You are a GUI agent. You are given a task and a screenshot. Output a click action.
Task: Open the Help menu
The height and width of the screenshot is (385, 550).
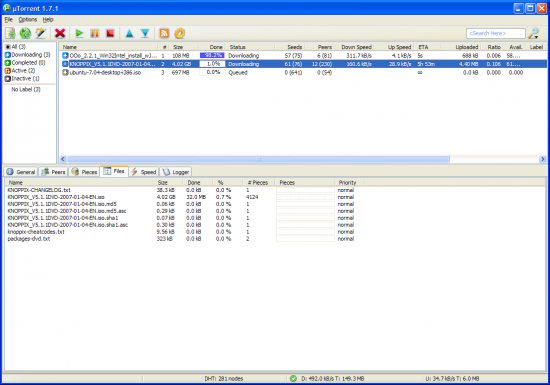[48, 19]
